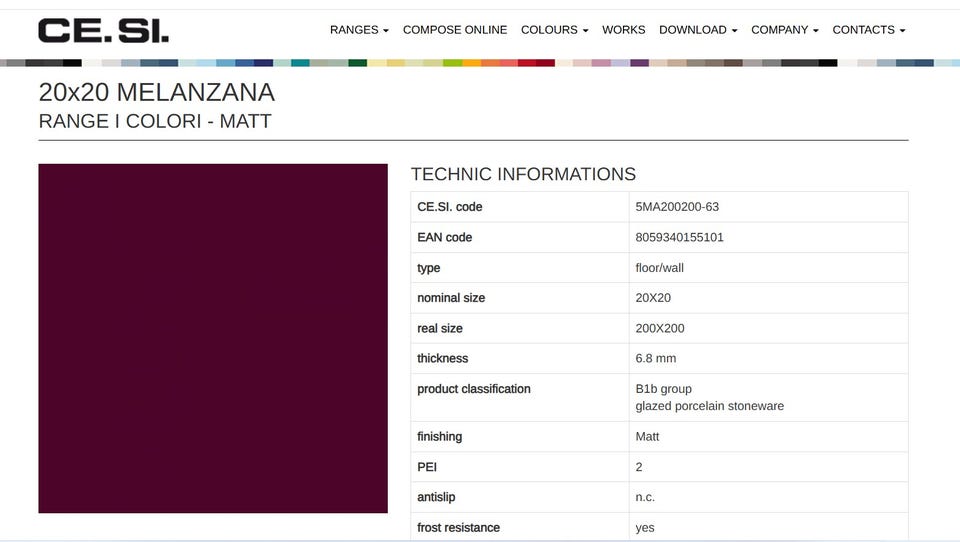
Task: Expand the COLOURS dropdown menu
Action: tap(555, 30)
